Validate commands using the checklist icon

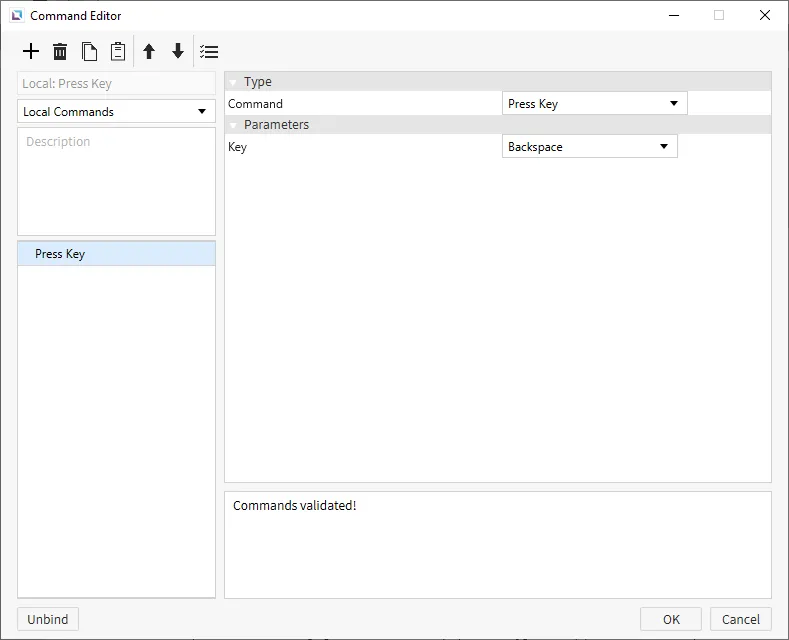click(x=209, y=52)
